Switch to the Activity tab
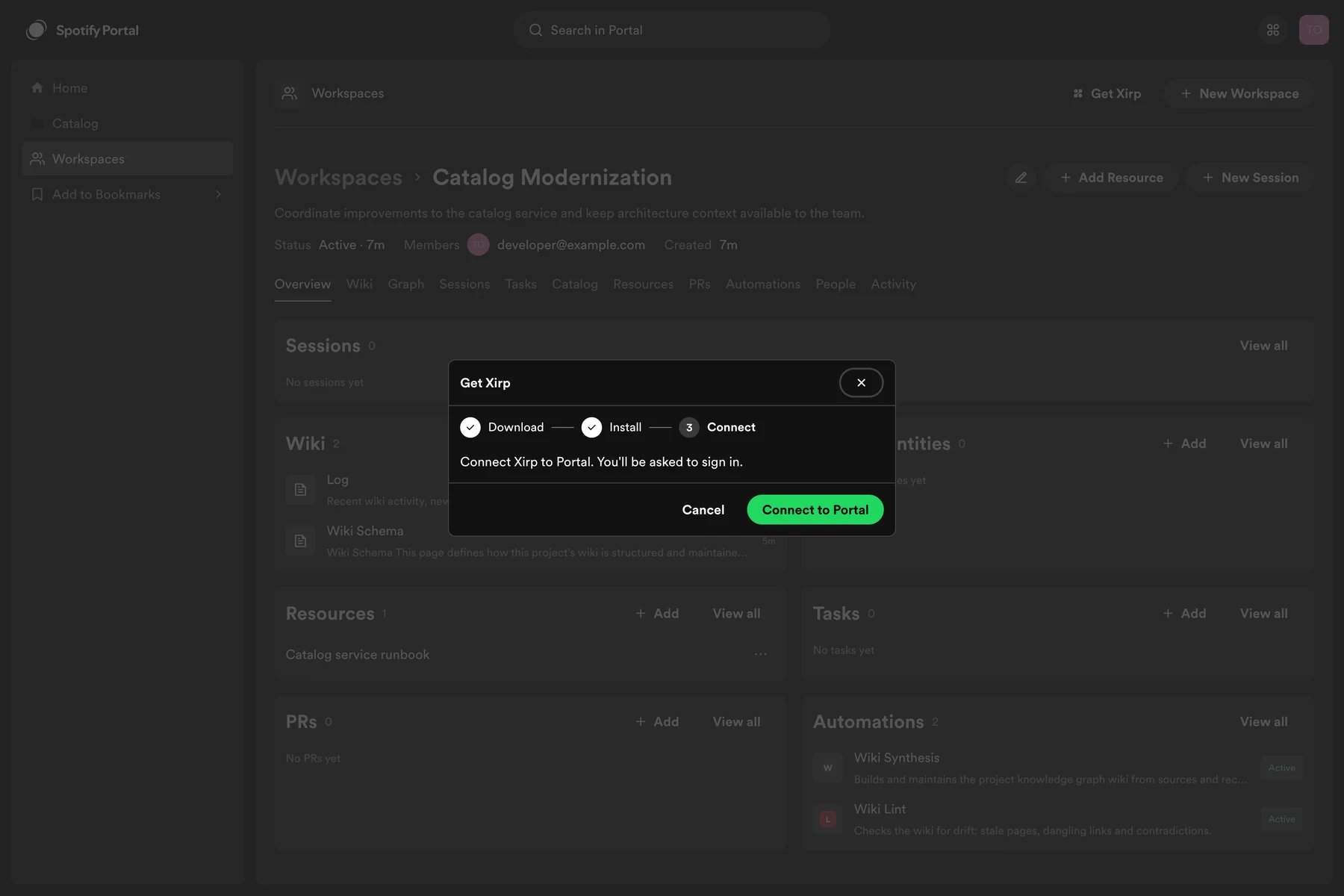The width and height of the screenshot is (1344, 896). (893, 284)
